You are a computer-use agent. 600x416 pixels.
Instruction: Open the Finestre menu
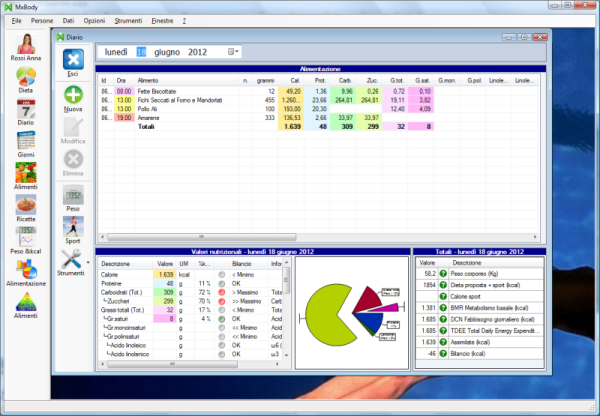point(162,21)
